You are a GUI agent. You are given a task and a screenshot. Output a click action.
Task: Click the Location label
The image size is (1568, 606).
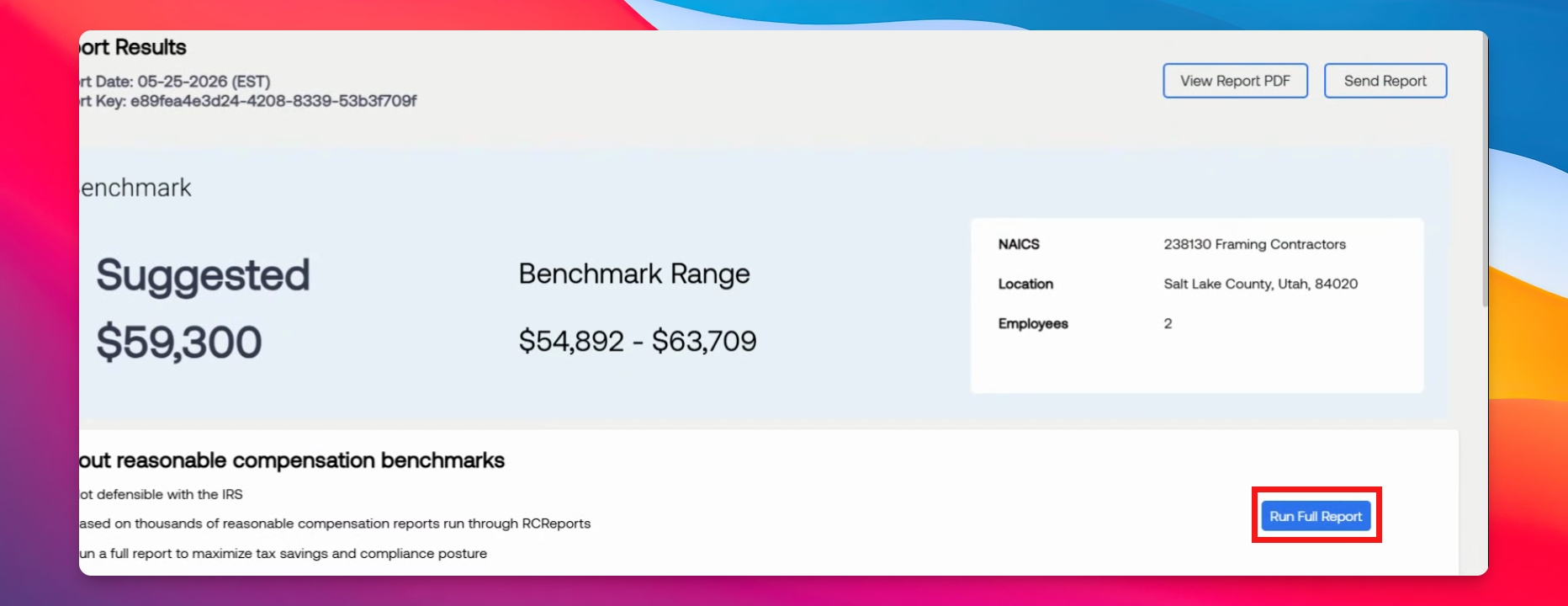point(1025,284)
